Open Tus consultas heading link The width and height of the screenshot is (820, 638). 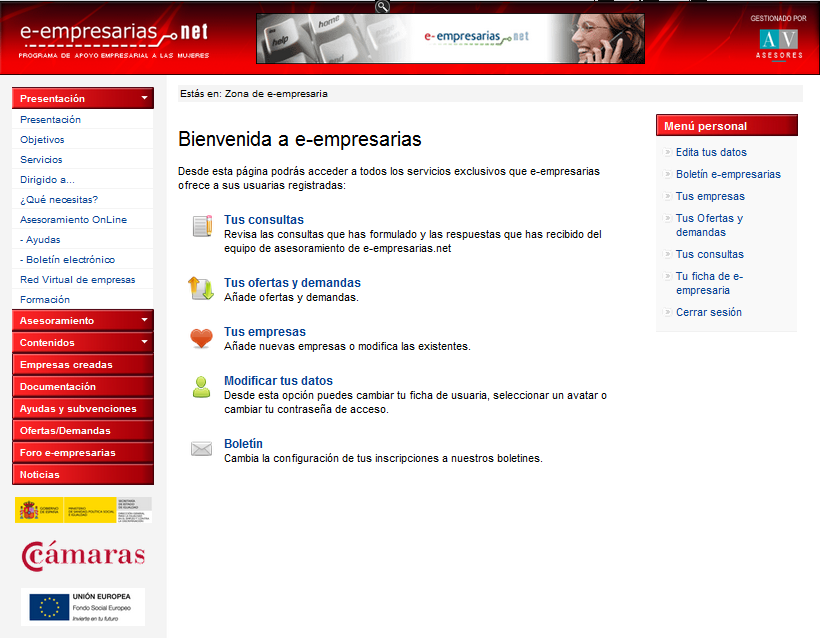pos(264,220)
